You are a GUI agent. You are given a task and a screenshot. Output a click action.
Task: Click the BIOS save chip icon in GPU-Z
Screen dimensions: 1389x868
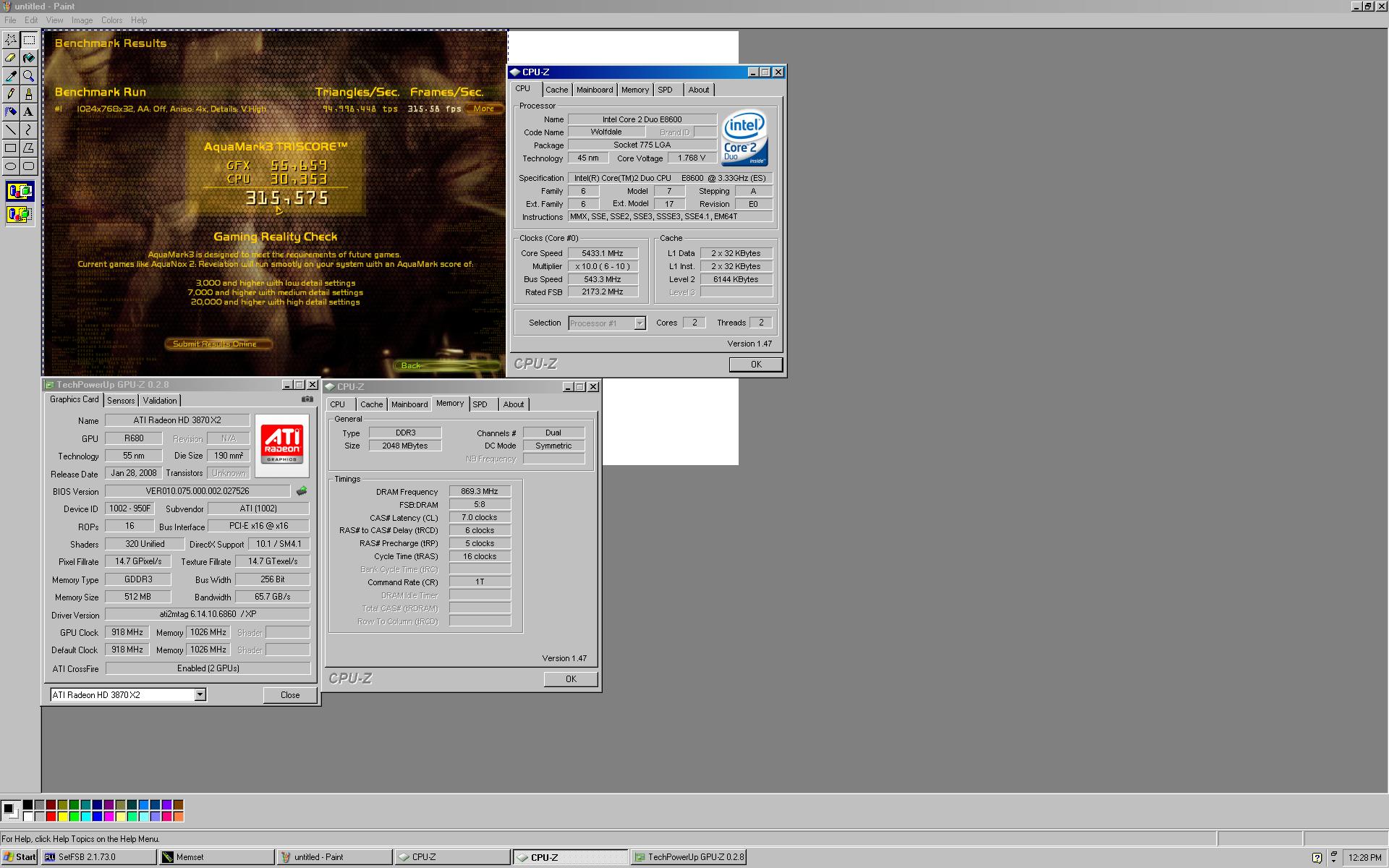pos(302,491)
